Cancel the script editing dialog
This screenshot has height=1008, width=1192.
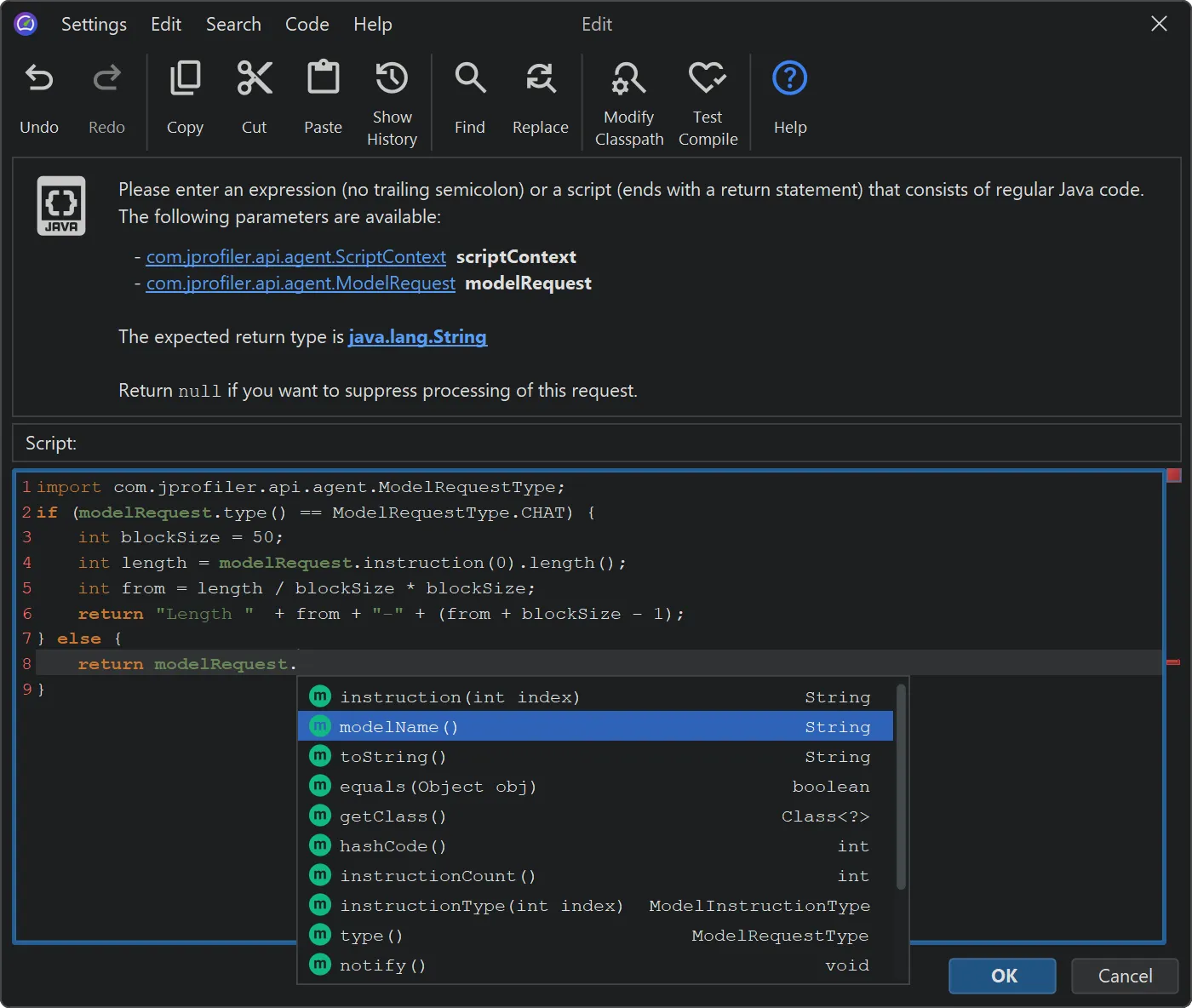[x=1125, y=976]
